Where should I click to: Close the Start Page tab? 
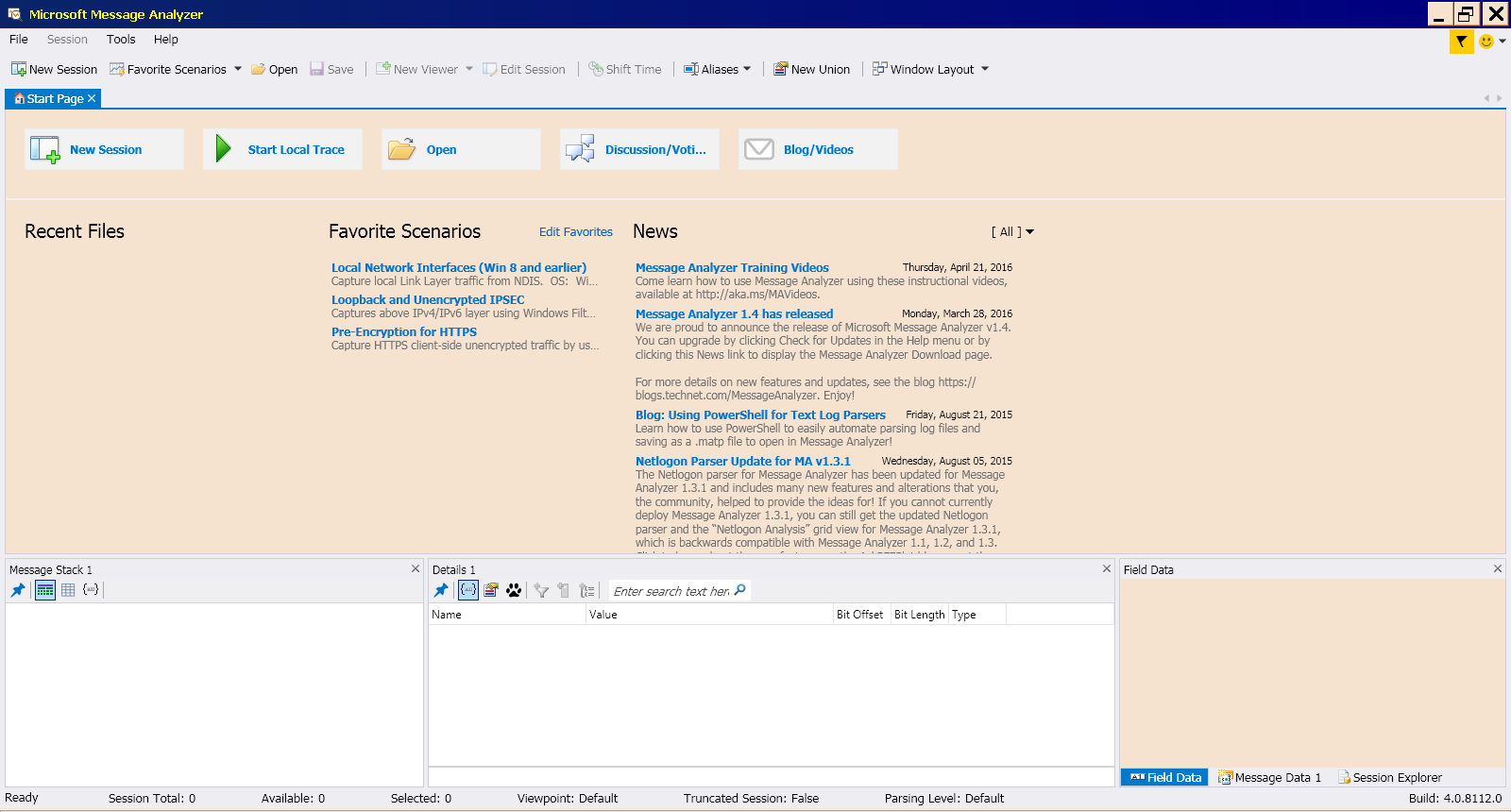pyautogui.click(x=92, y=98)
